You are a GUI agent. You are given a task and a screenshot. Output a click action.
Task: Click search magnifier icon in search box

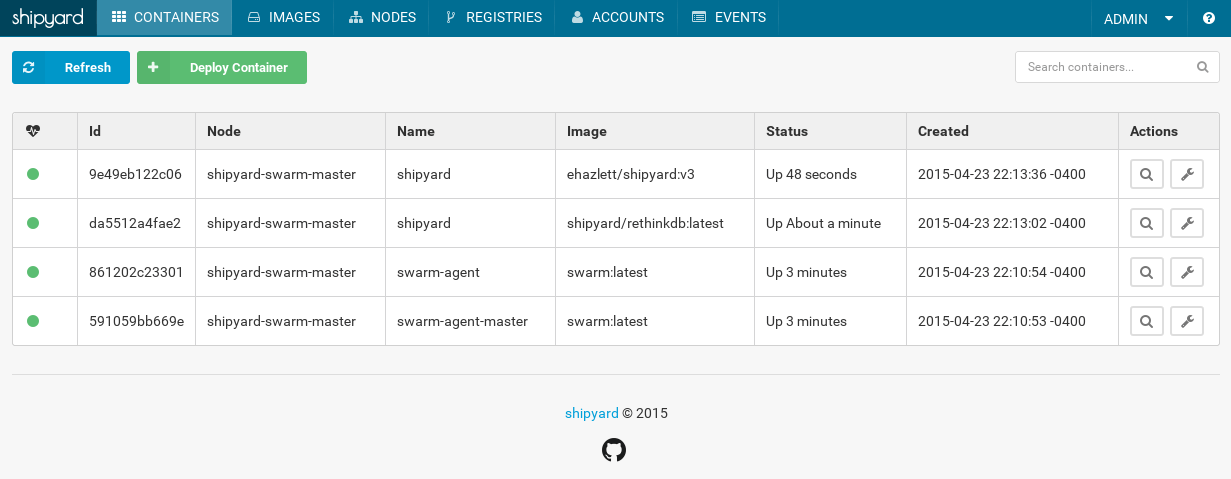pyautogui.click(x=1202, y=68)
